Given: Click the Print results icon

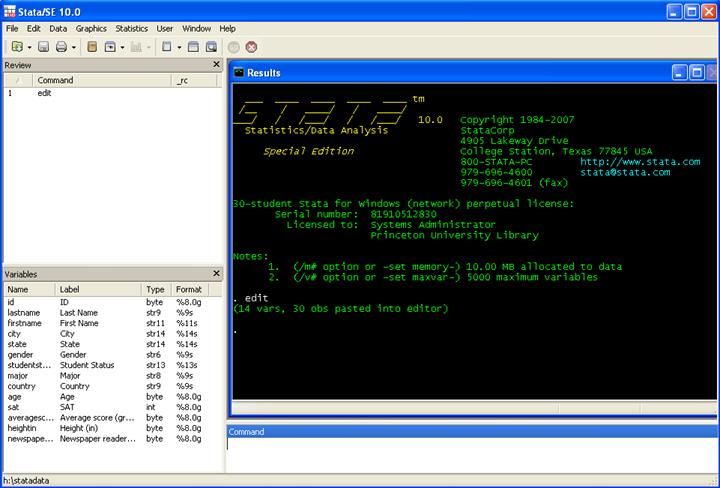Looking at the screenshot, I should click(x=61, y=47).
